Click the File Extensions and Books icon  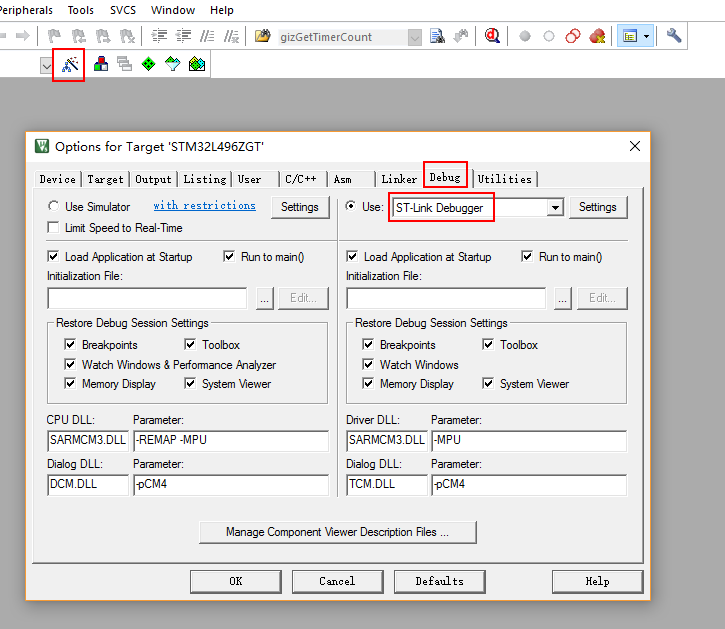[x=101, y=65]
